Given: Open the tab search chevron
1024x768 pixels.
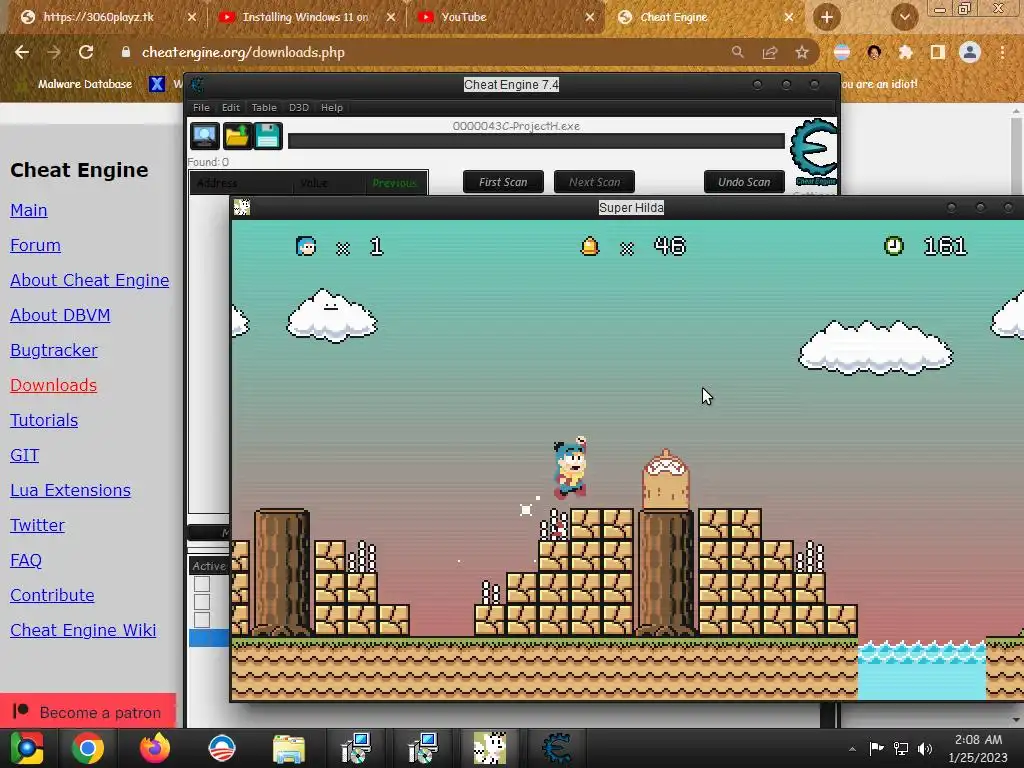Looking at the screenshot, I should click(x=904, y=17).
